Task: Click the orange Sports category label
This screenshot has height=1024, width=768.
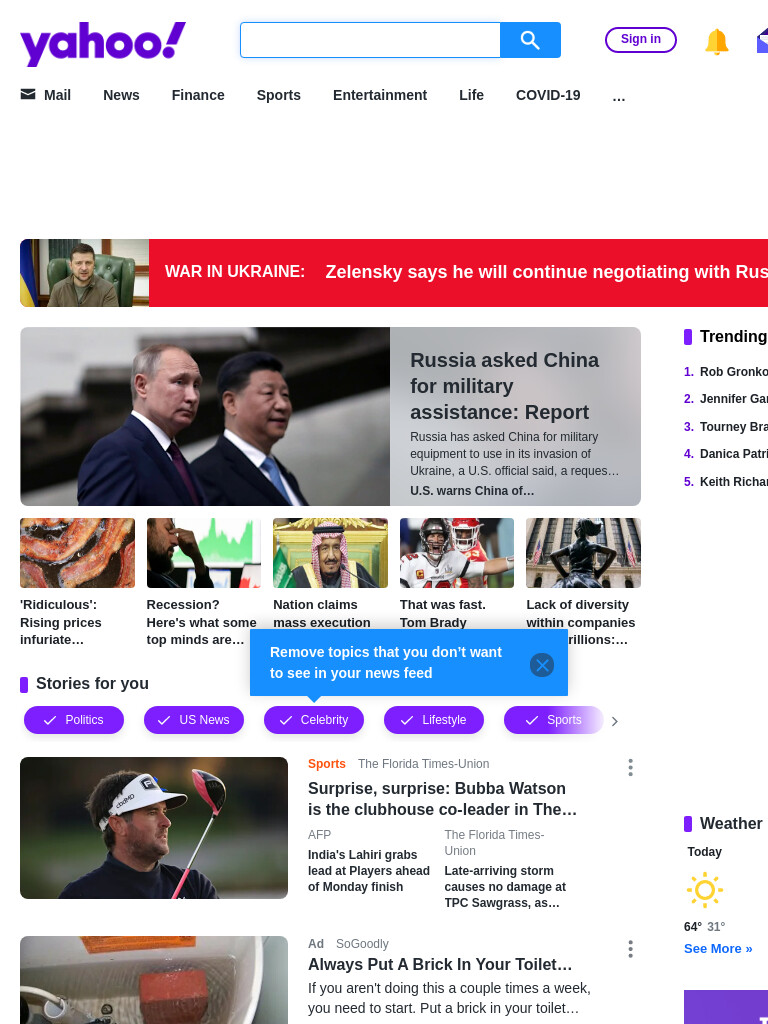Action: [x=327, y=763]
